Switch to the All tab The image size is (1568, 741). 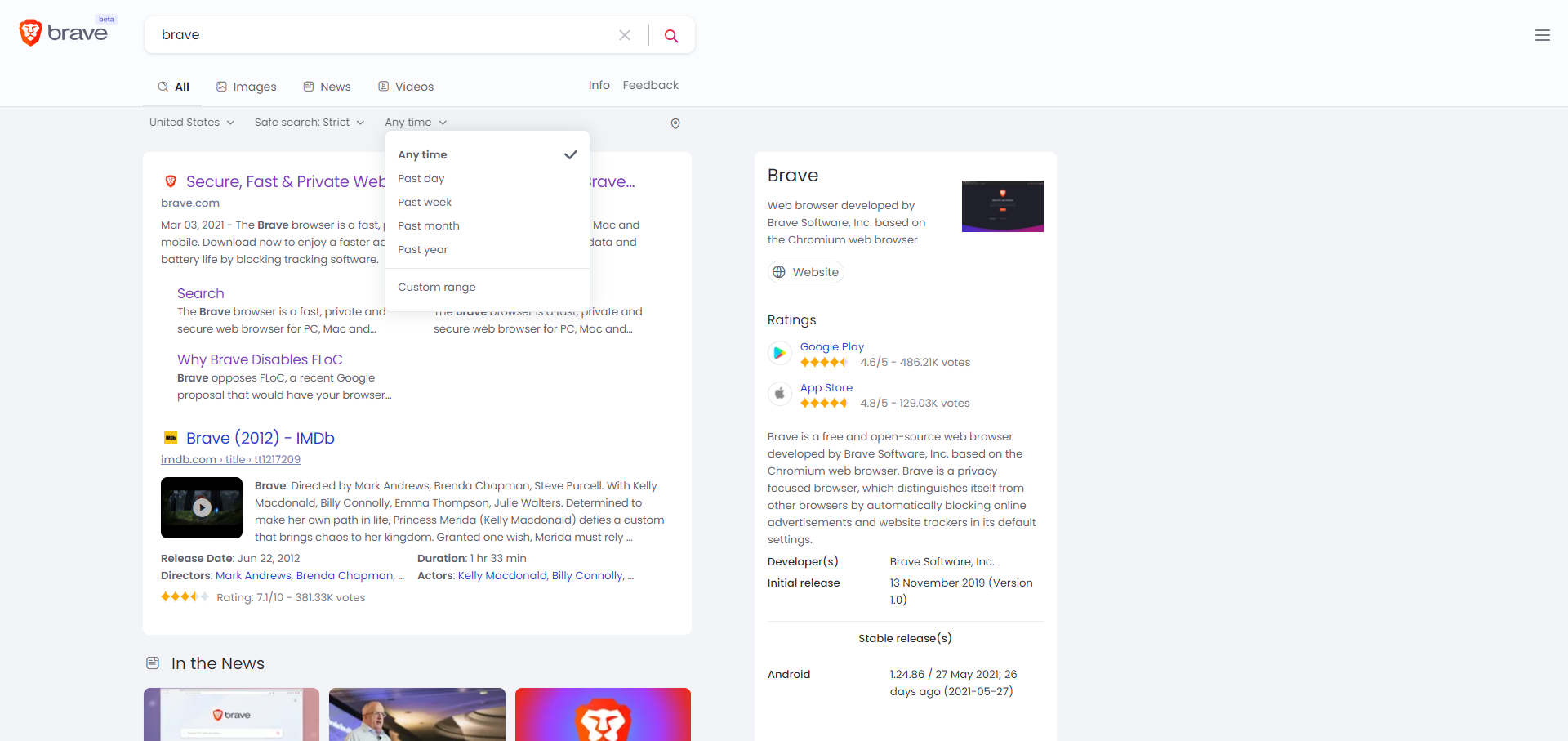pyautogui.click(x=174, y=87)
